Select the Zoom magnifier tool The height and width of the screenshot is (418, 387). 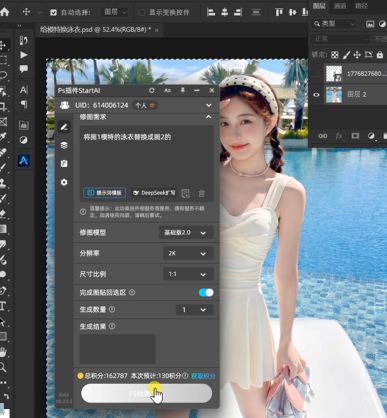click(3, 367)
